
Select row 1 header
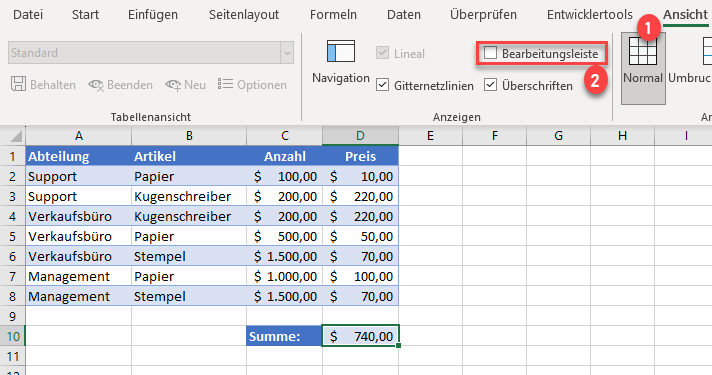(12, 156)
